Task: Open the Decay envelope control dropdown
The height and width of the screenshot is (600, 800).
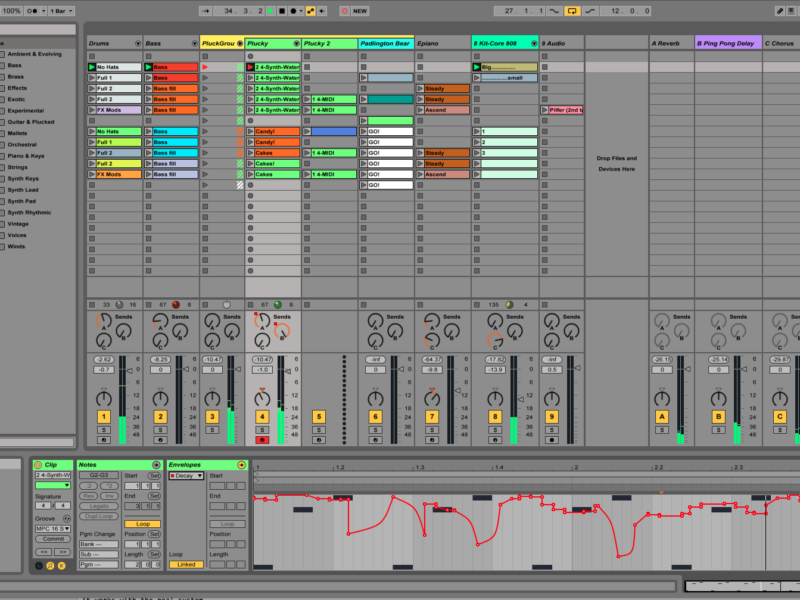Action: click(x=185, y=476)
